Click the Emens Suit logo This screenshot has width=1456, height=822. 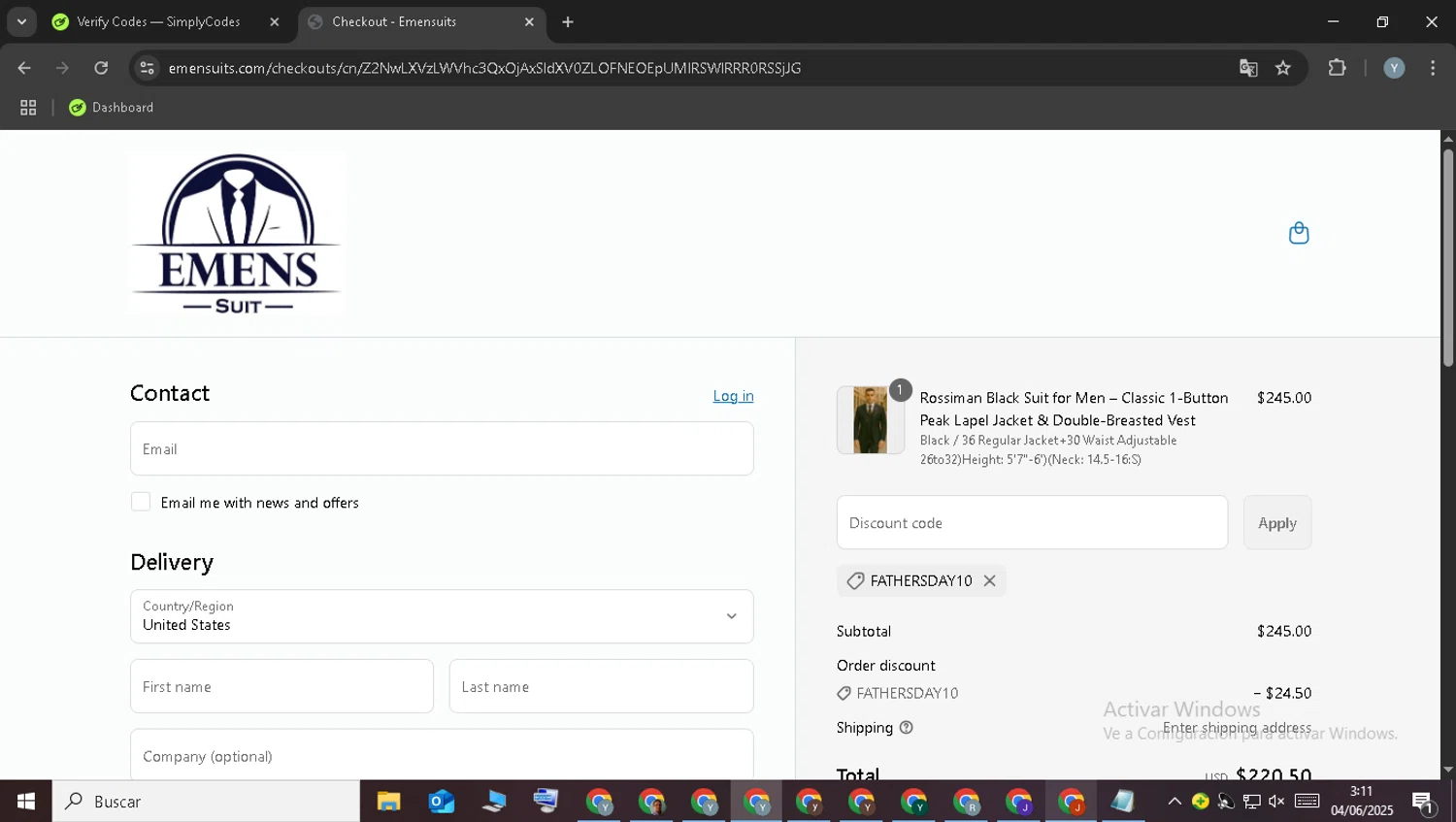point(237,234)
